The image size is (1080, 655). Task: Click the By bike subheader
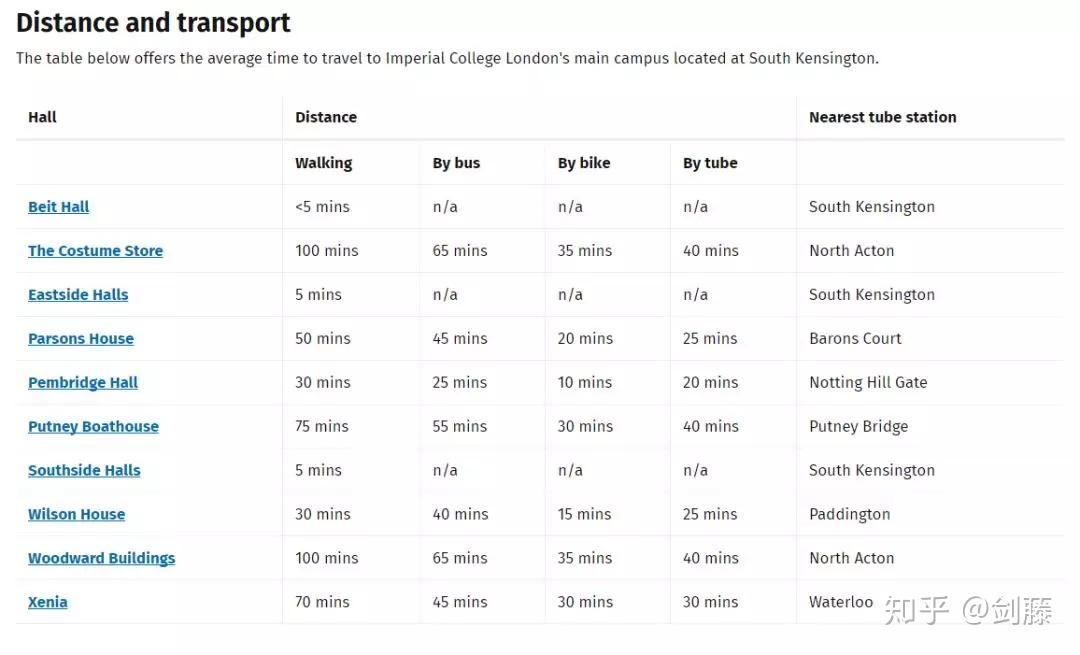(584, 163)
